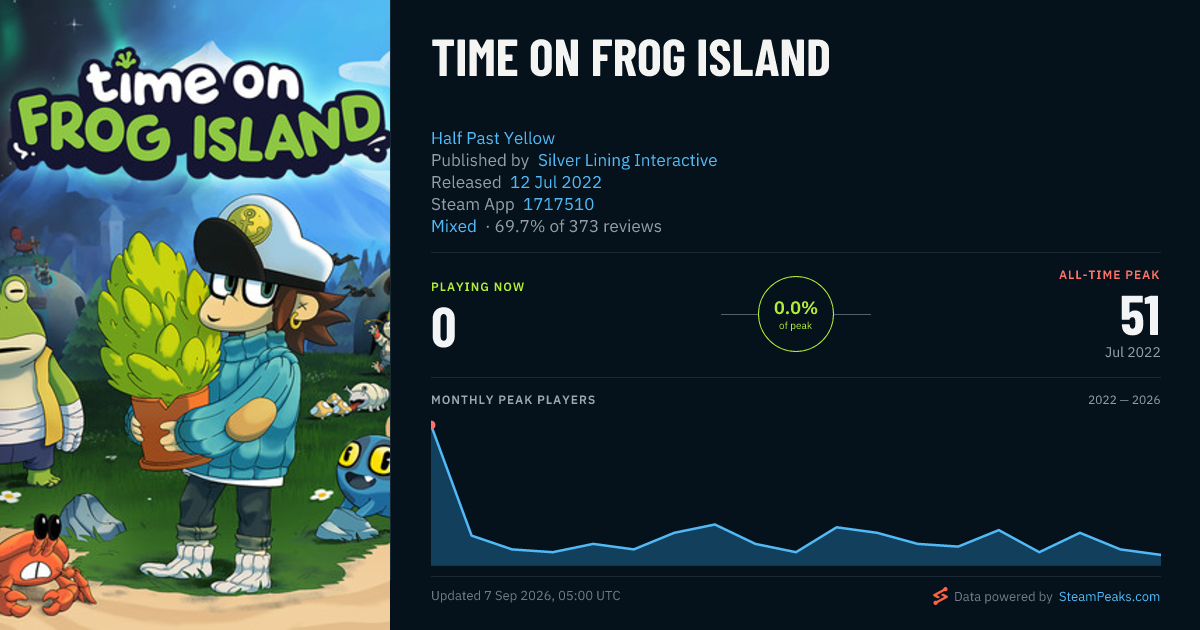Click the Mixed review rating link
The height and width of the screenshot is (630, 1200).
point(454,226)
